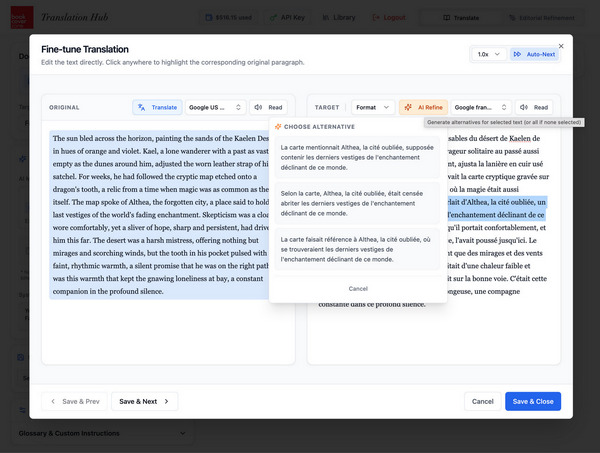Switch to the Translate tab in background
This screenshot has height=453, width=600.
[x=461, y=18]
